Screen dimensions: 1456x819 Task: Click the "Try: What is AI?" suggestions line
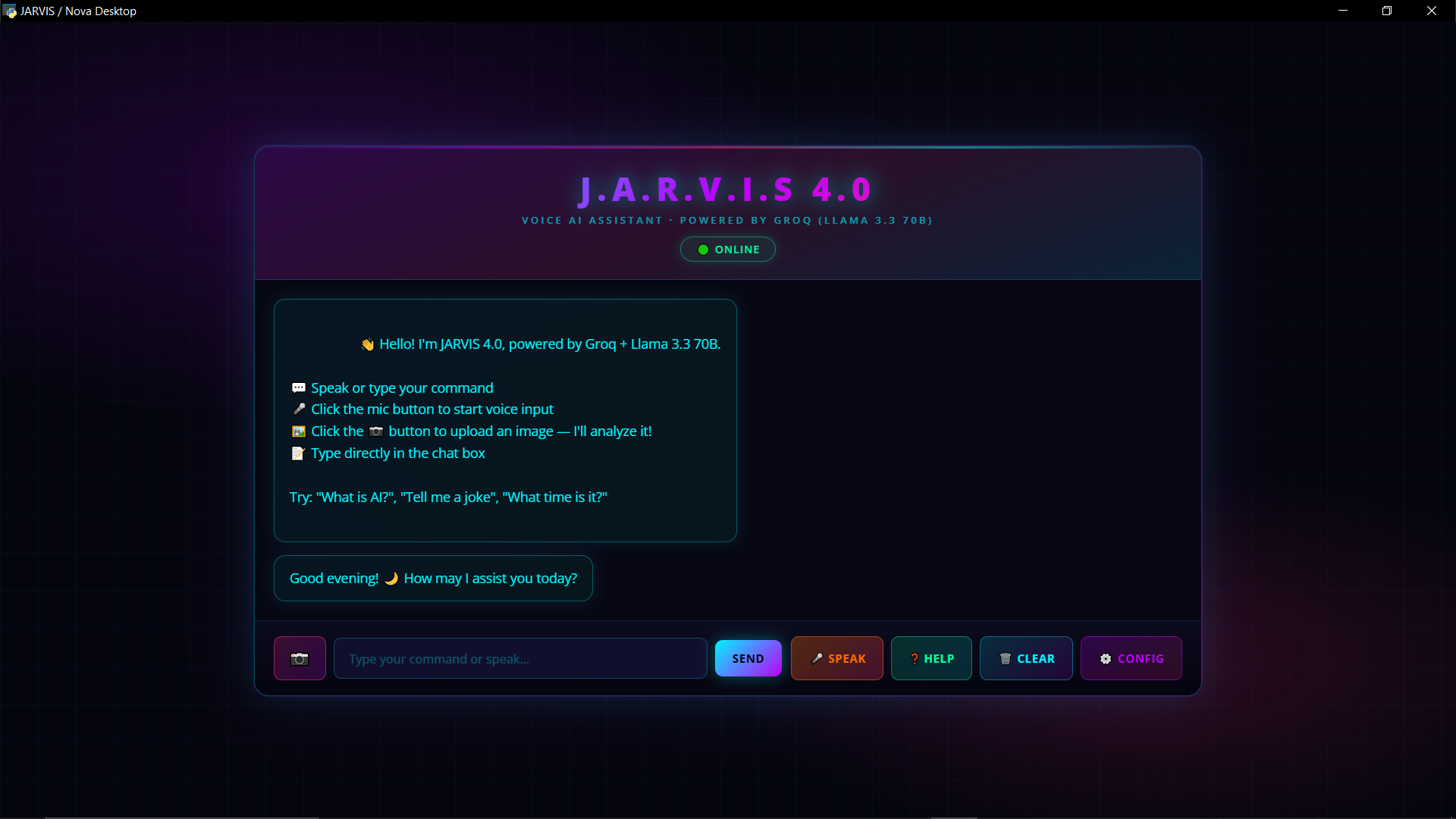point(448,497)
